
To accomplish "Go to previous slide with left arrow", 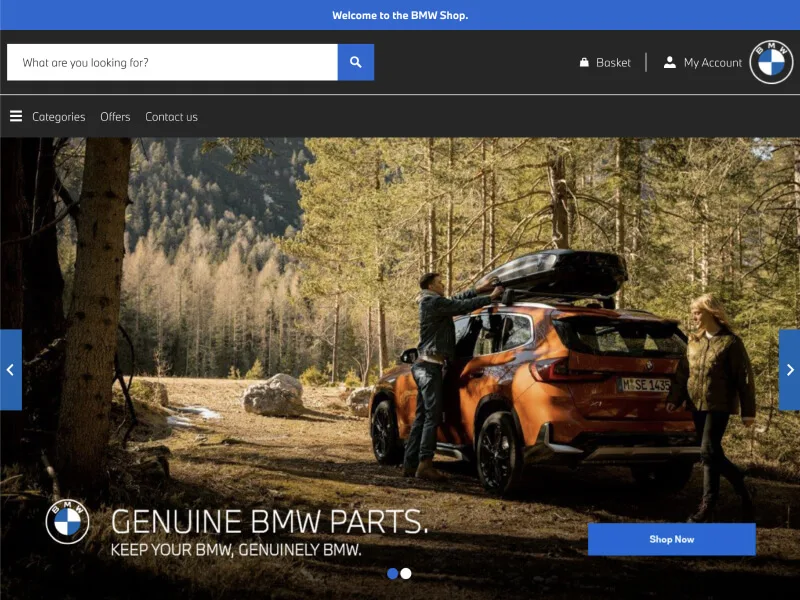I will pyautogui.click(x=10, y=370).
